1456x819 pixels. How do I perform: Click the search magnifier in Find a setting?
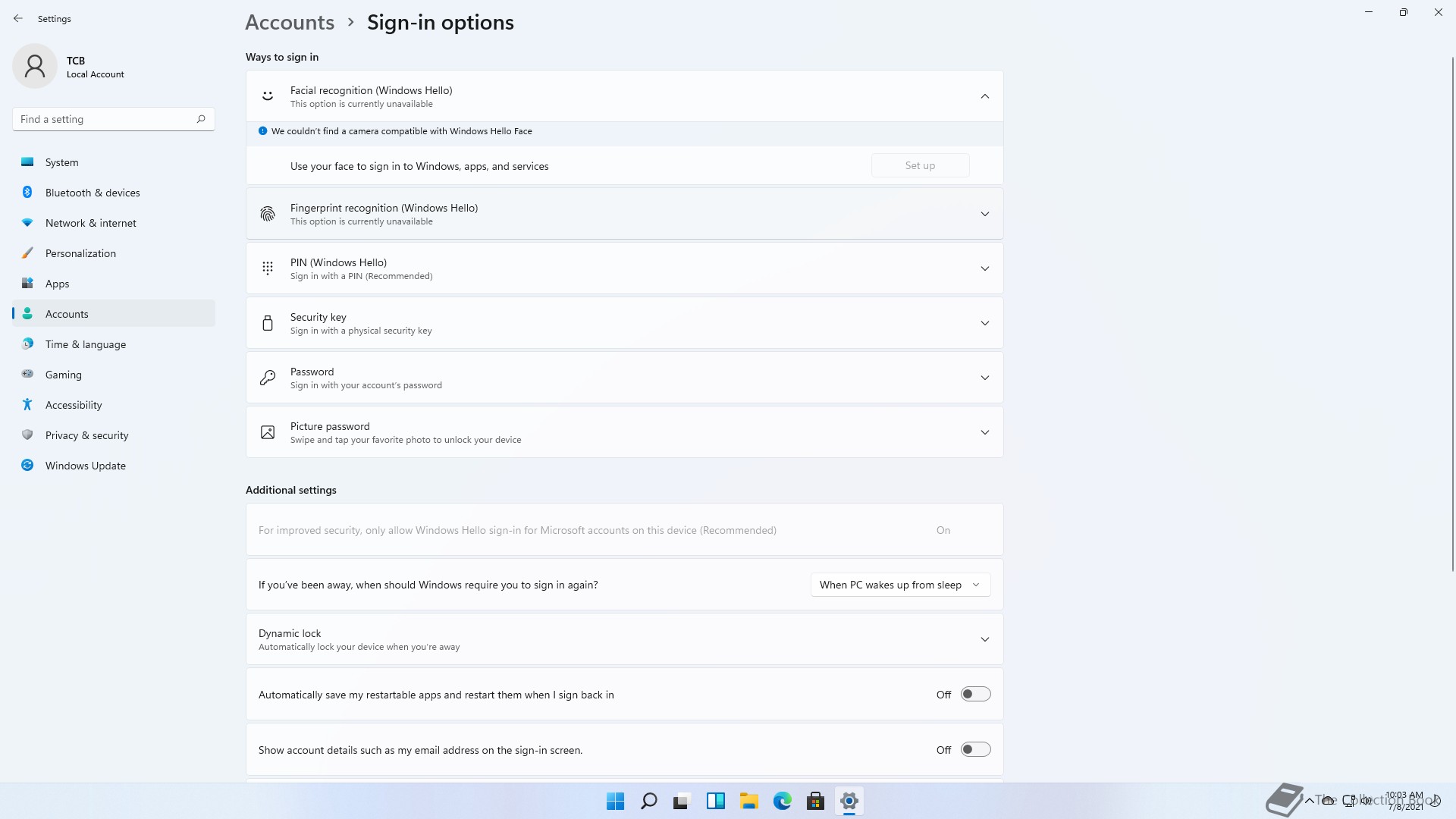[201, 119]
